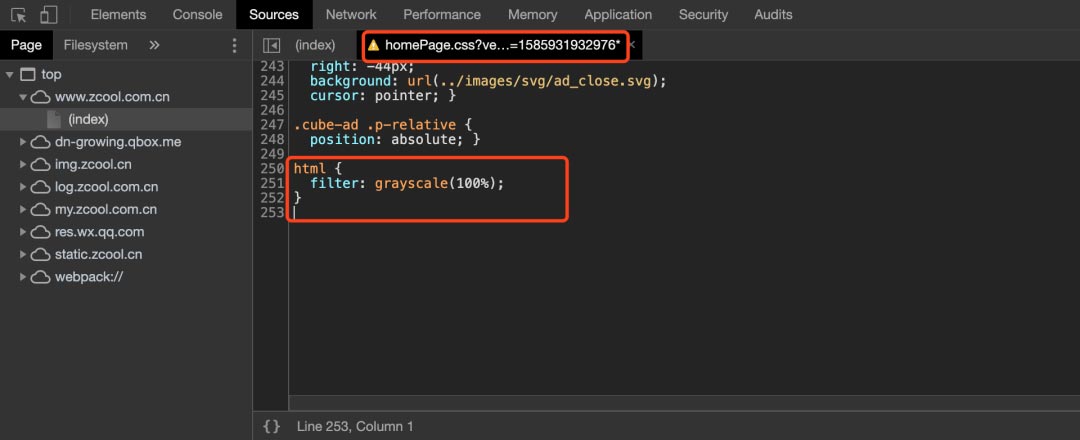Collapse the top frame tree node
This screenshot has width=1080, height=440.
pyautogui.click(x=10, y=74)
